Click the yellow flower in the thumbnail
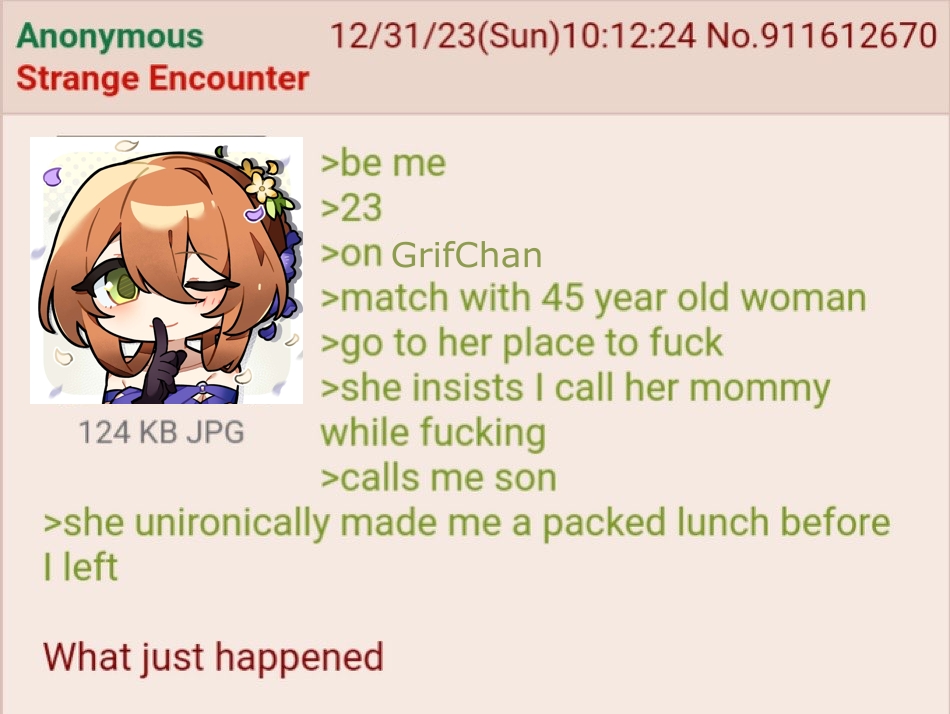Image resolution: width=950 pixels, height=714 pixels. pyautogui.click(x=262, y=185)
